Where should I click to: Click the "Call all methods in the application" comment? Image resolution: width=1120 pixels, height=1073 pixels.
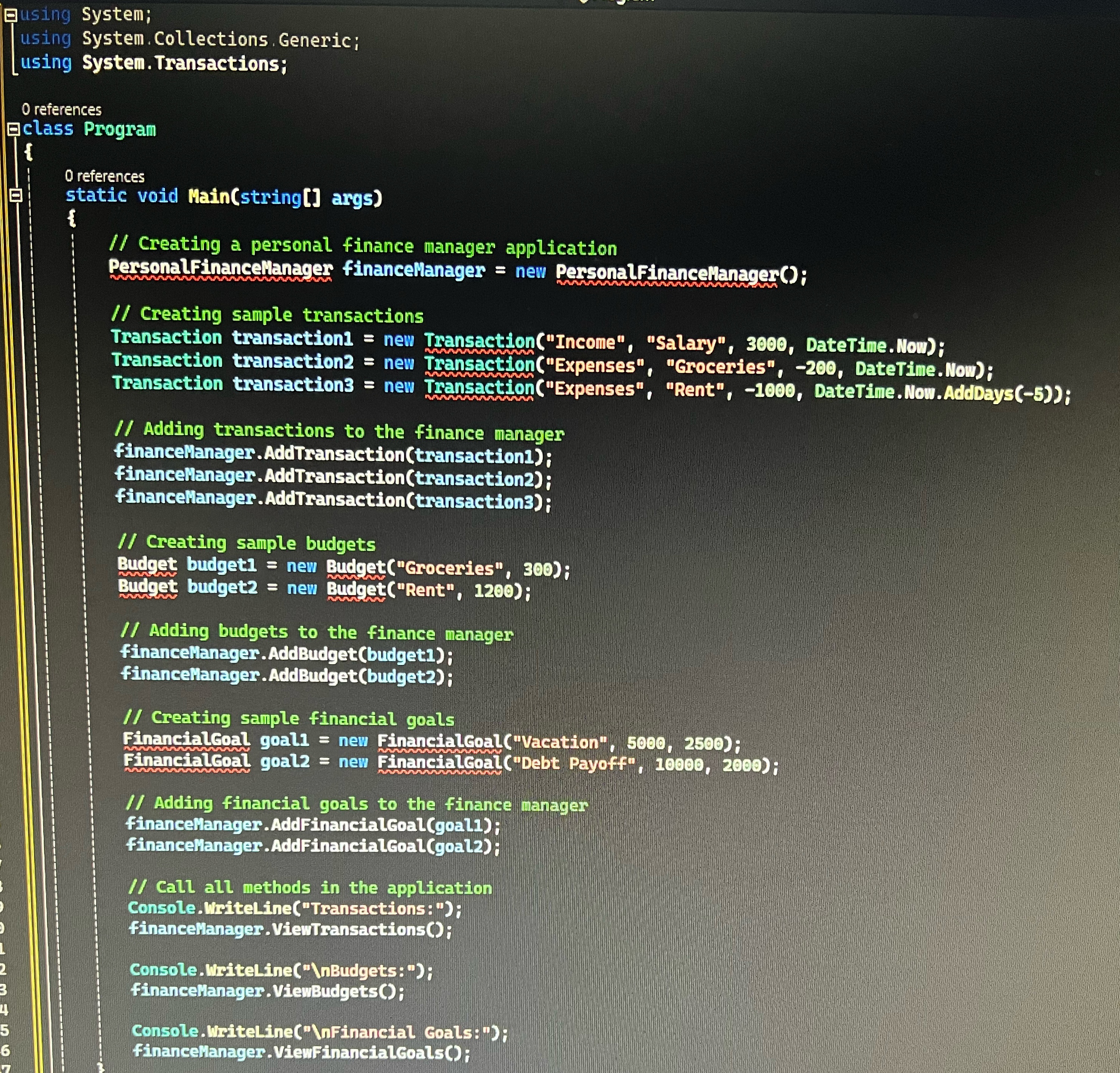[310, 887]
